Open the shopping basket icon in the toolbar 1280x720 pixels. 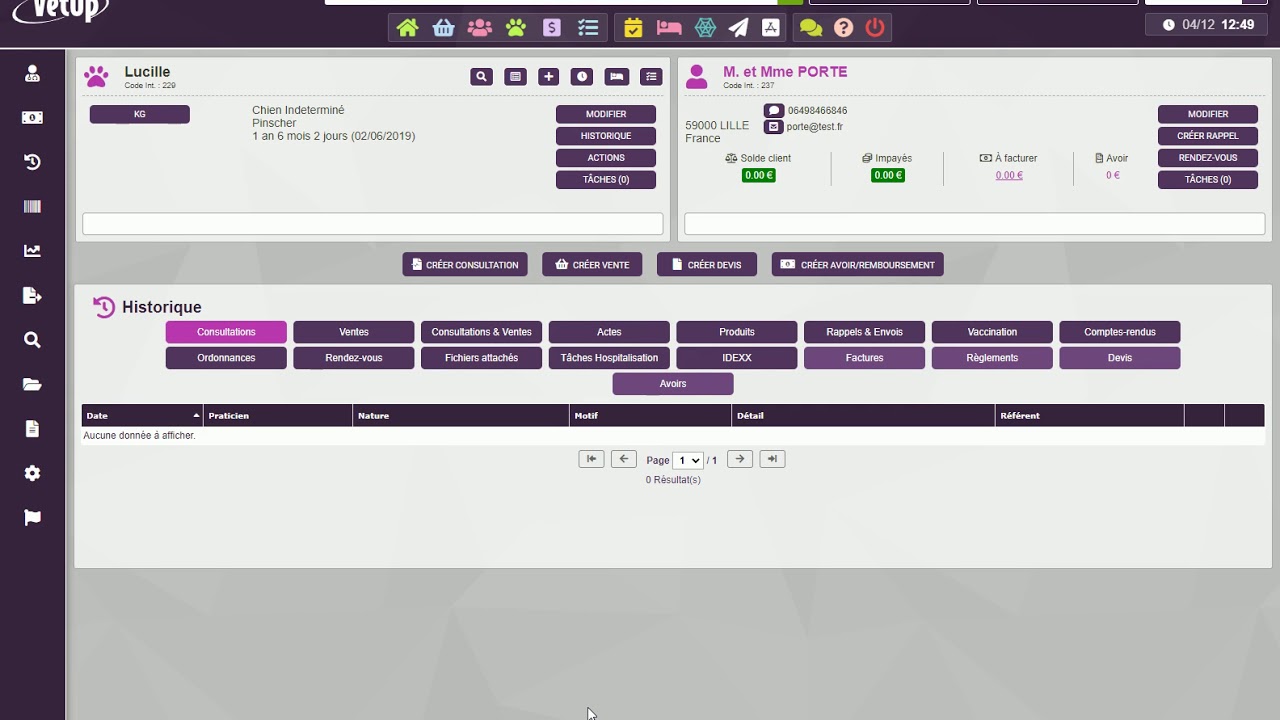click(444, 27)
